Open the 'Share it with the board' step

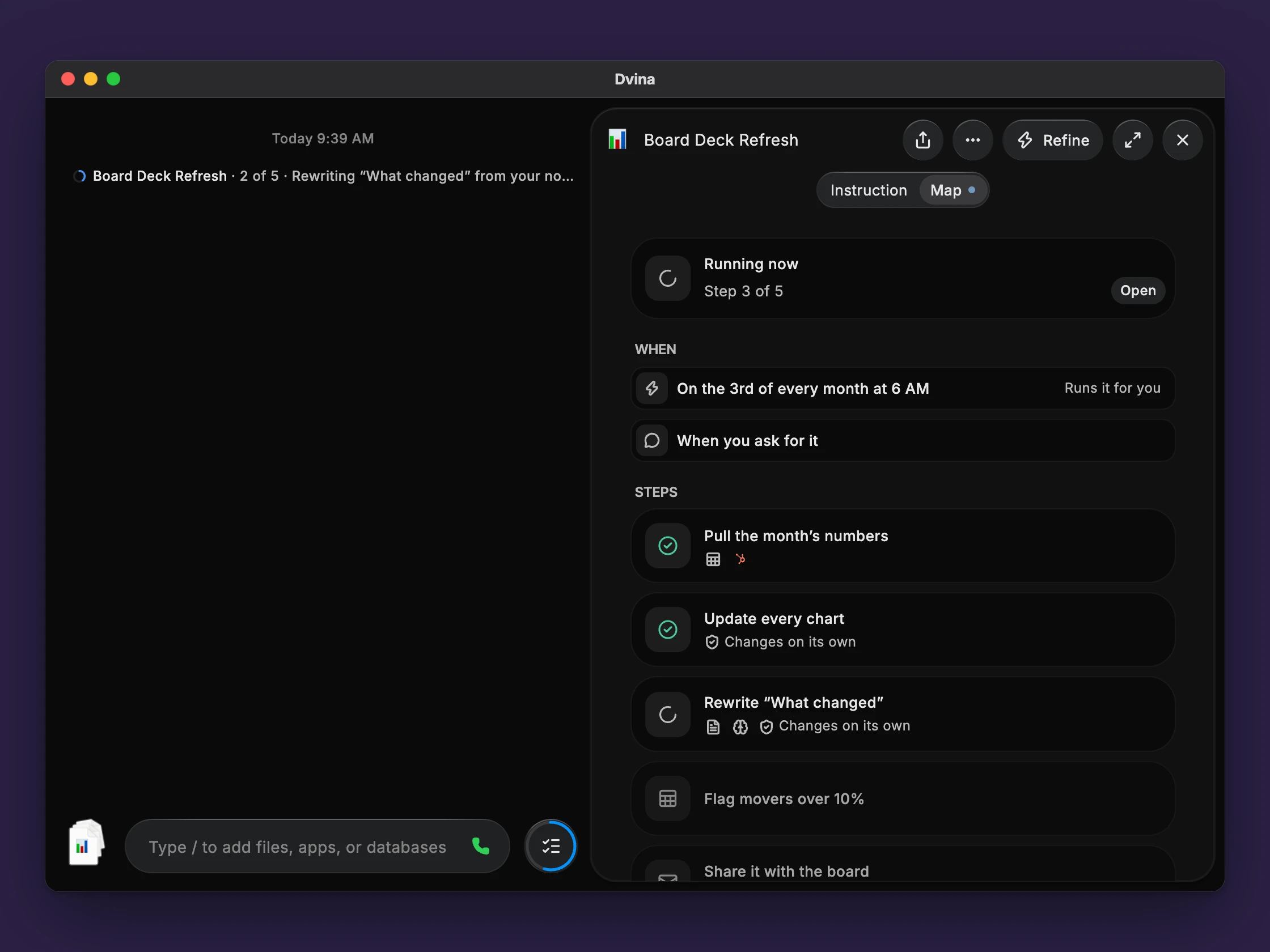pos(903,865)
